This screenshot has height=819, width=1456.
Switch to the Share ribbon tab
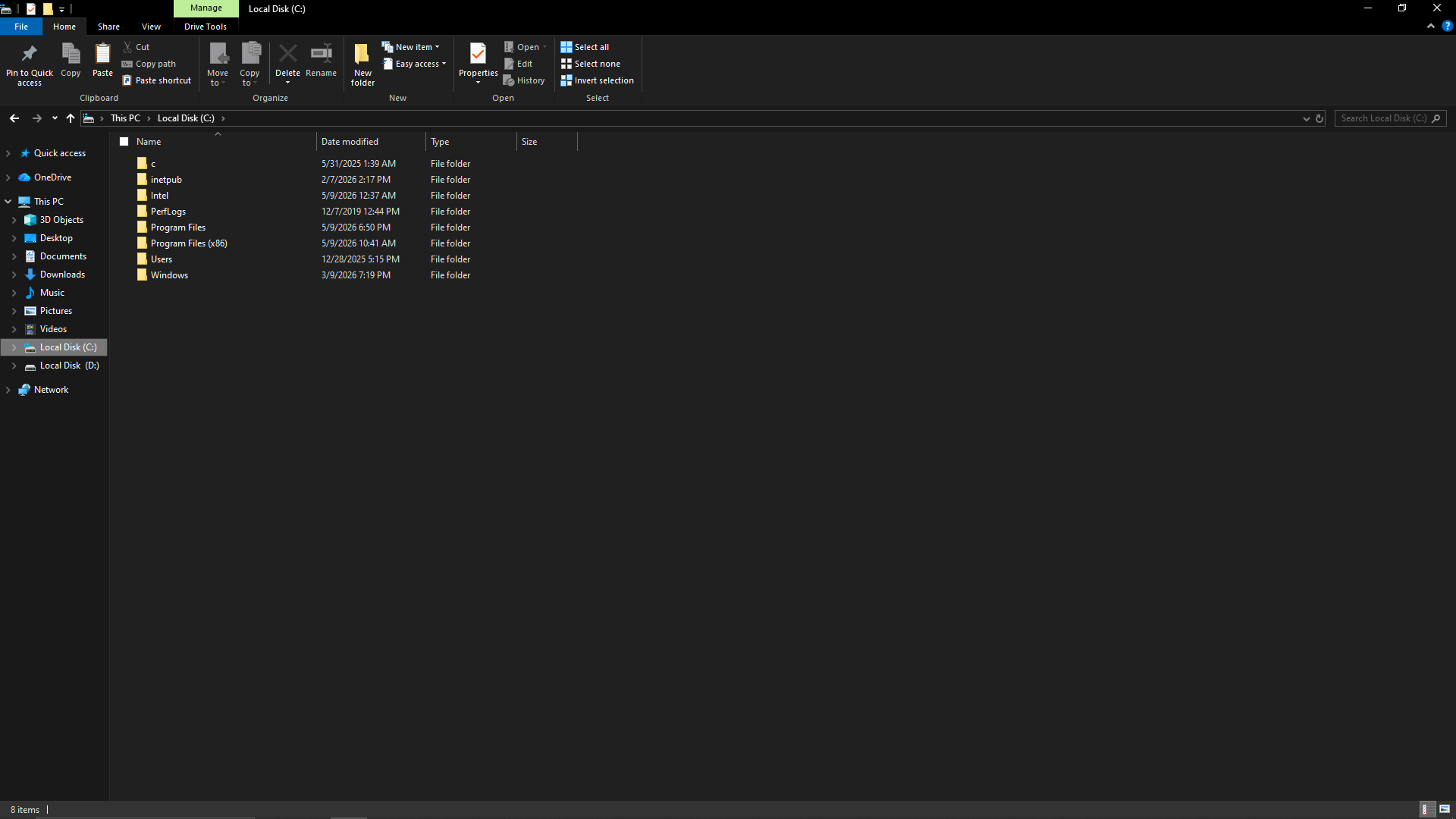click(108, 27)
